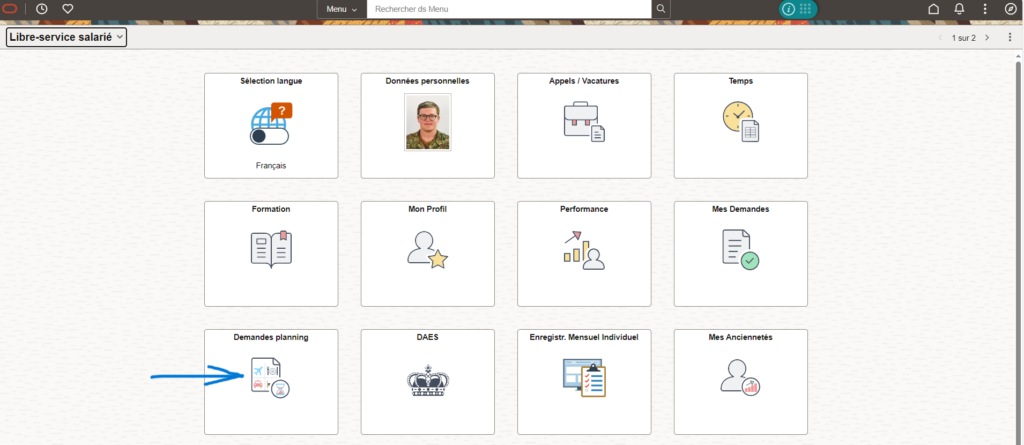The image size is (1024, 445).
Task: Open the notifications bell
Action: click(959, 9)
